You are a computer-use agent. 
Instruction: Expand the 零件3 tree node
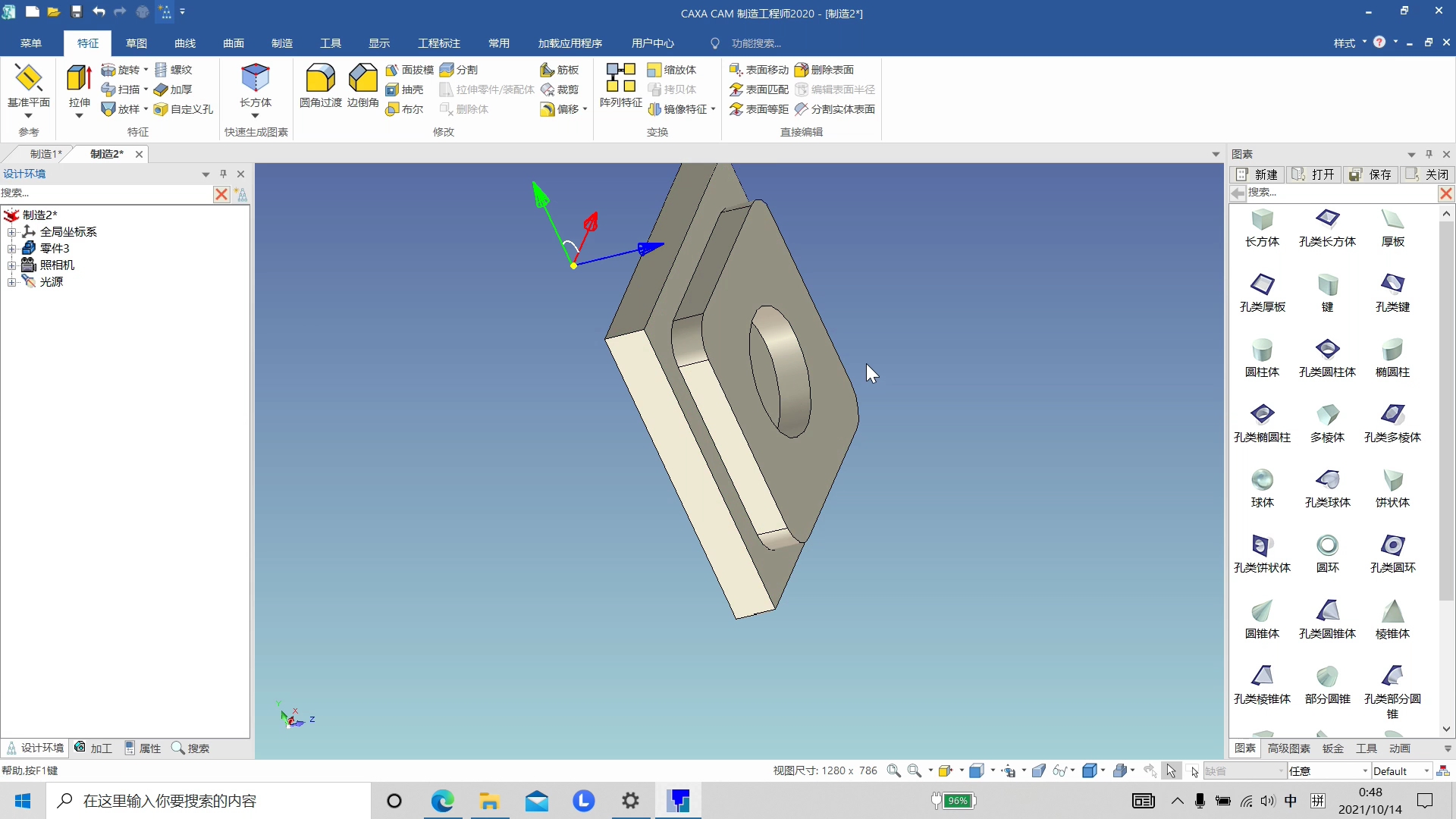(x=11, y=249)
